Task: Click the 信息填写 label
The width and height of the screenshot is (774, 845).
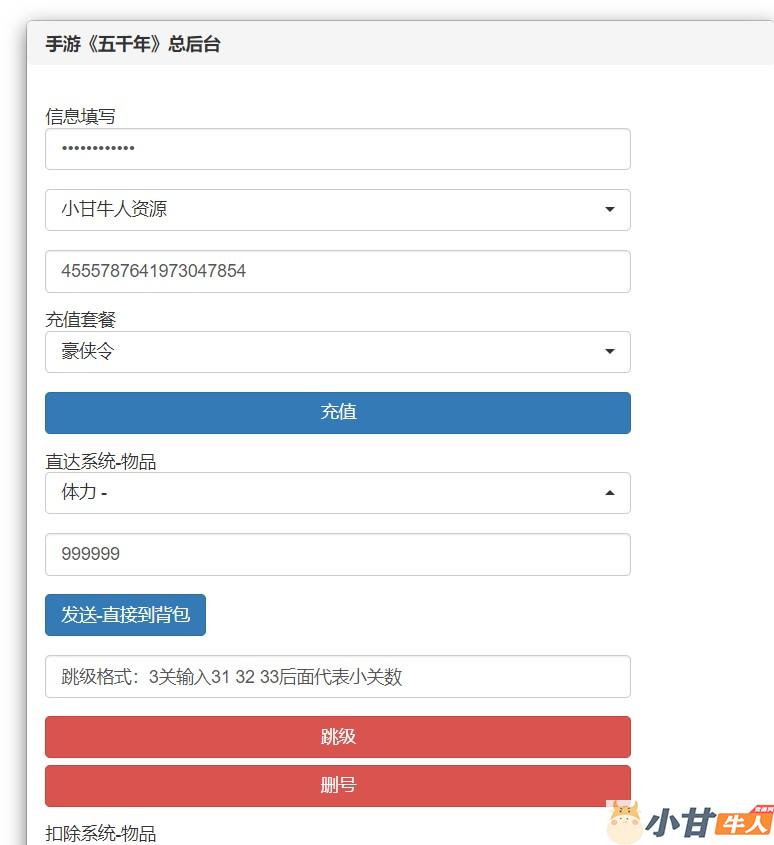Action: 80,116
